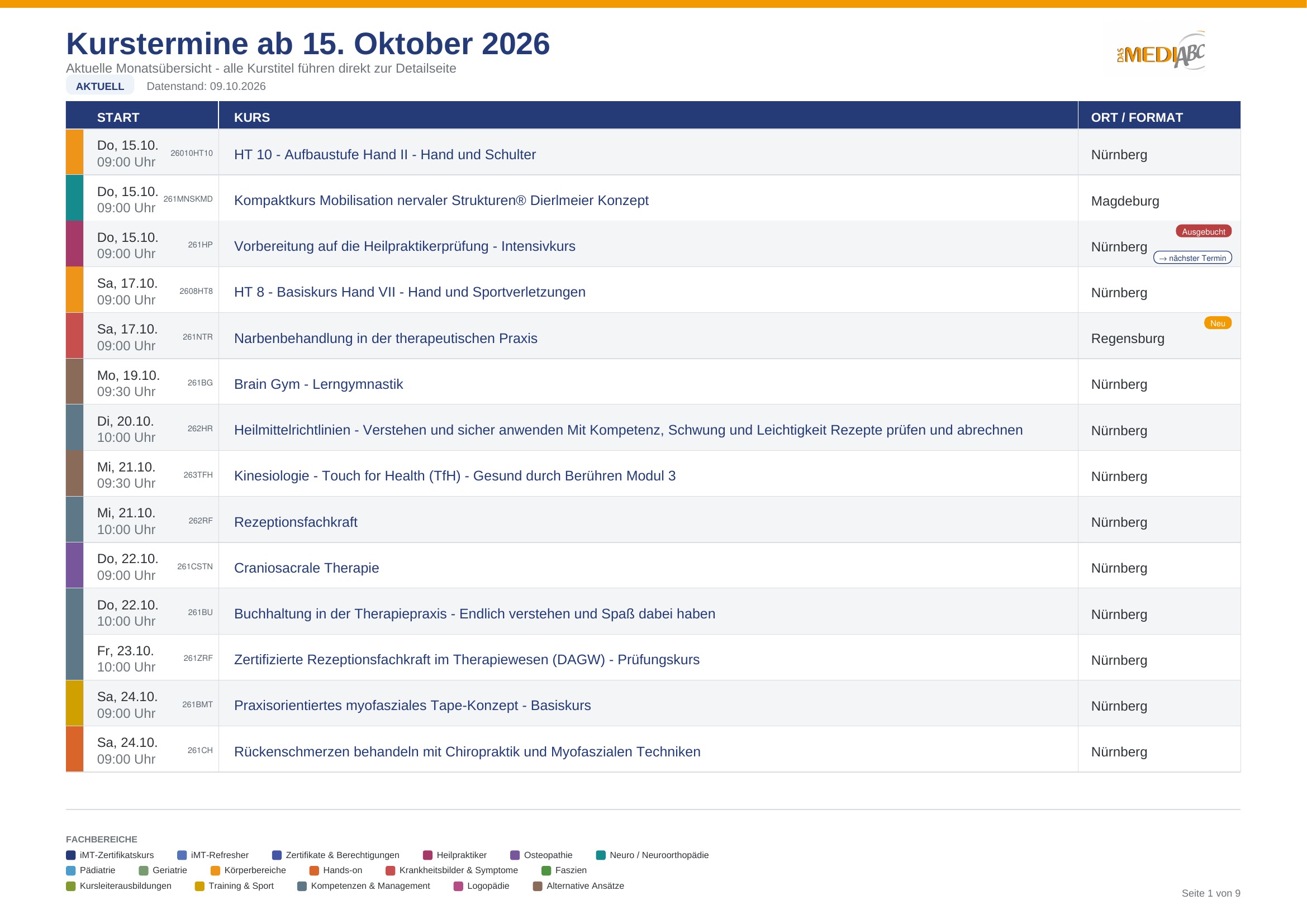The height and width of the screenshot is (924, 1307).
Task: Click the Ausgebucht badge
Action: click(1204, 231)
